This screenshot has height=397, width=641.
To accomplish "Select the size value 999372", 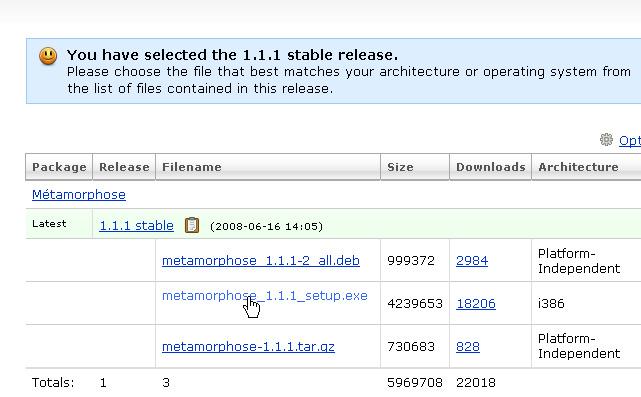I will click(411, 260).
